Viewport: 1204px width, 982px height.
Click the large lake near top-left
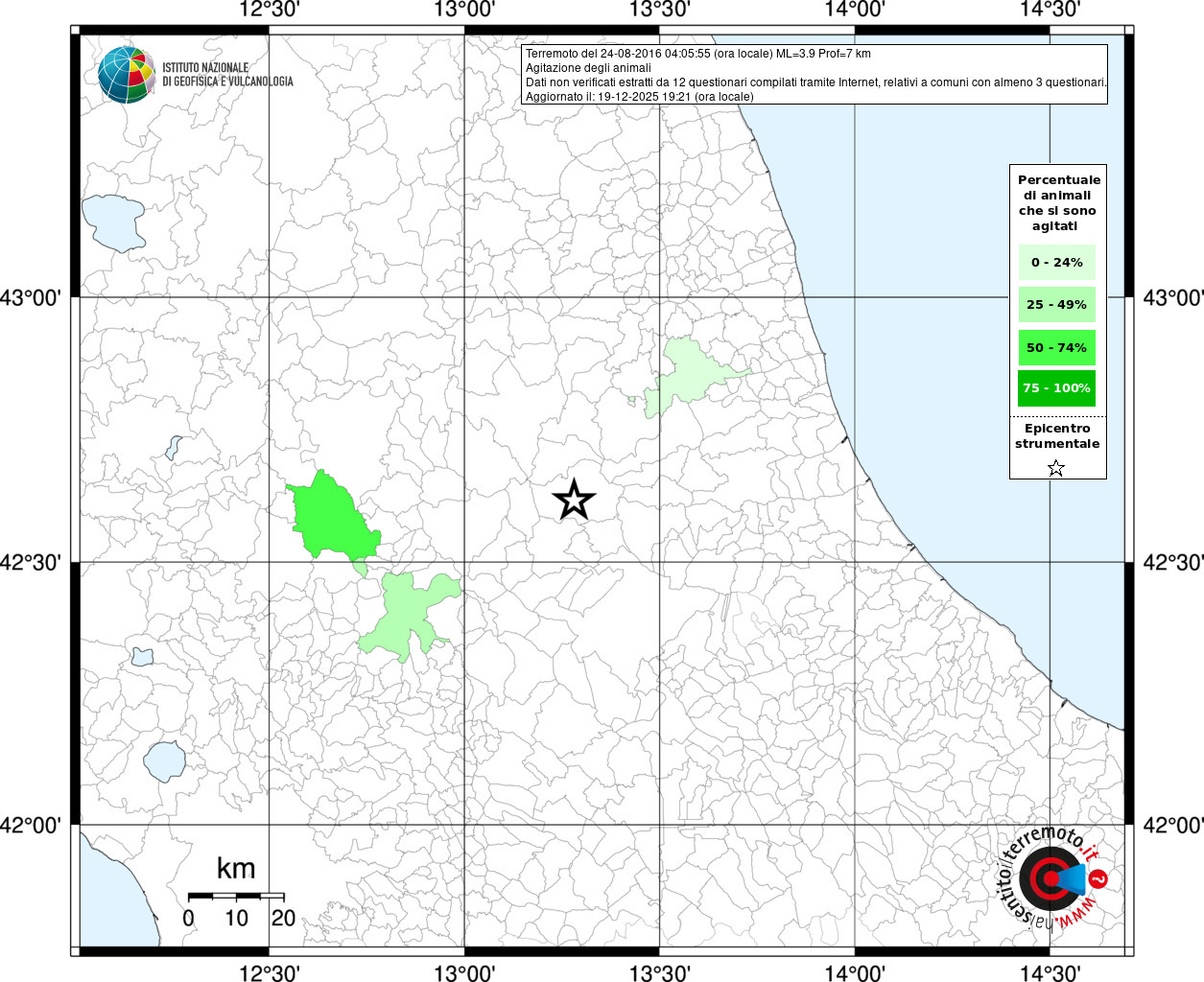tap(113, 223)
